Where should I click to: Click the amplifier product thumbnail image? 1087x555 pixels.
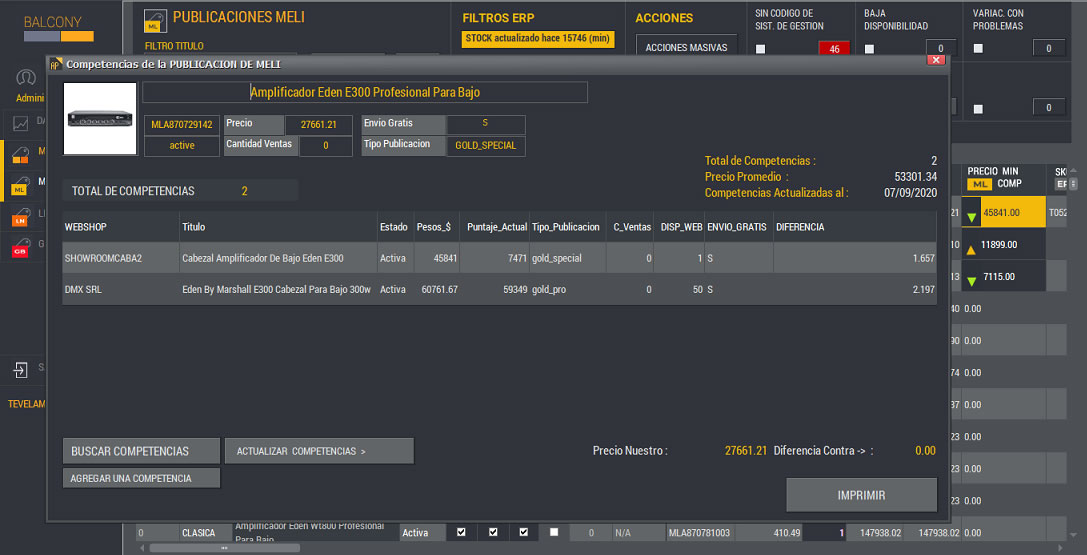coord(100,118)
